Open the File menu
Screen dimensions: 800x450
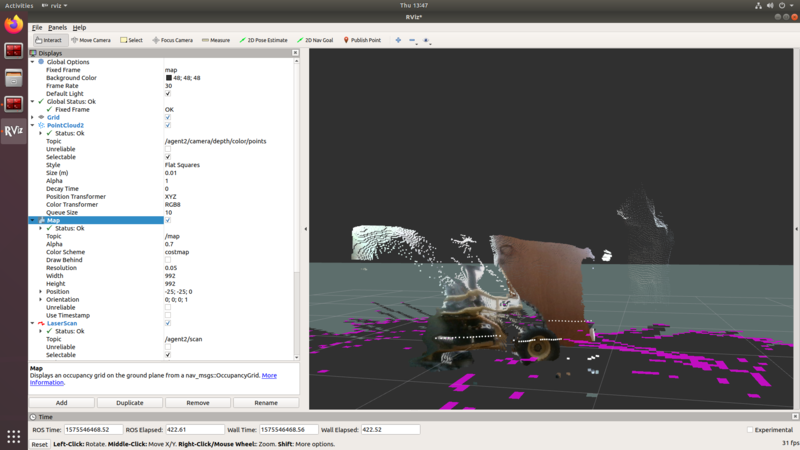36,27
